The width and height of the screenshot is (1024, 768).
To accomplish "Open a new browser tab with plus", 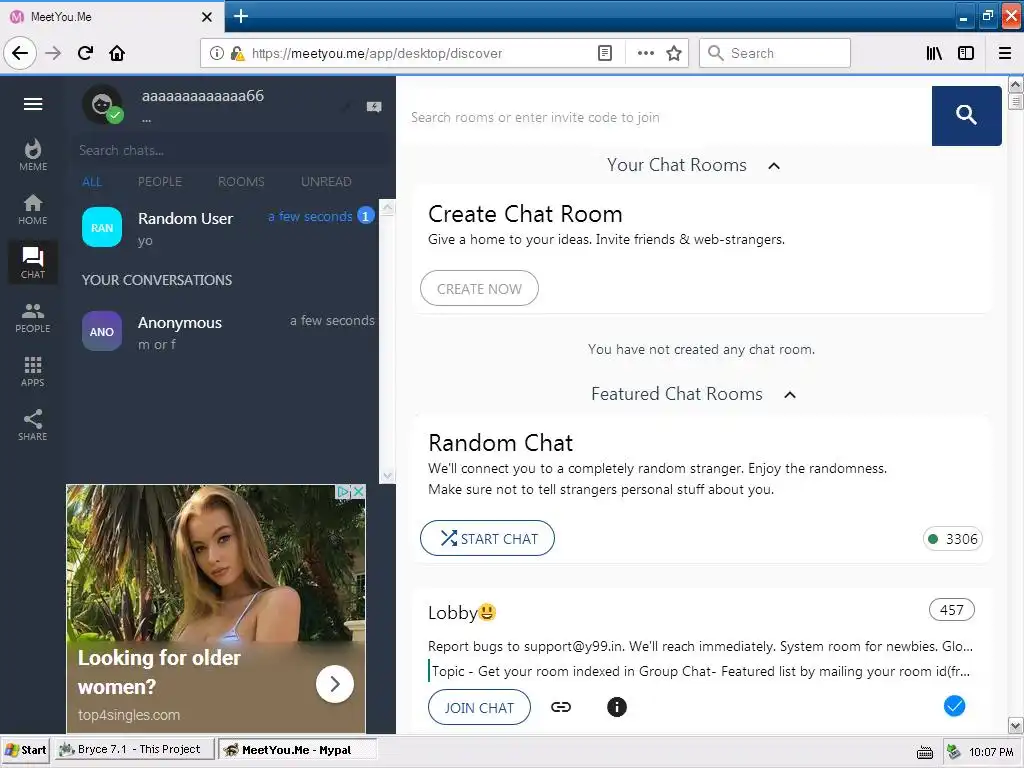I will coord(240,16).
